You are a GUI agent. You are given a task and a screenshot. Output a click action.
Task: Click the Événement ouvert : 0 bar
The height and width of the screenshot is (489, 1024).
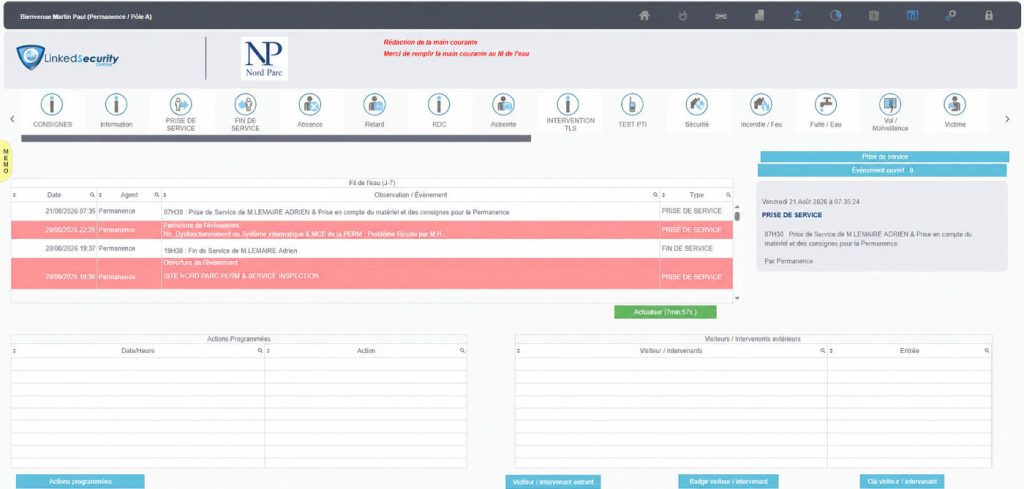point(882,170)
